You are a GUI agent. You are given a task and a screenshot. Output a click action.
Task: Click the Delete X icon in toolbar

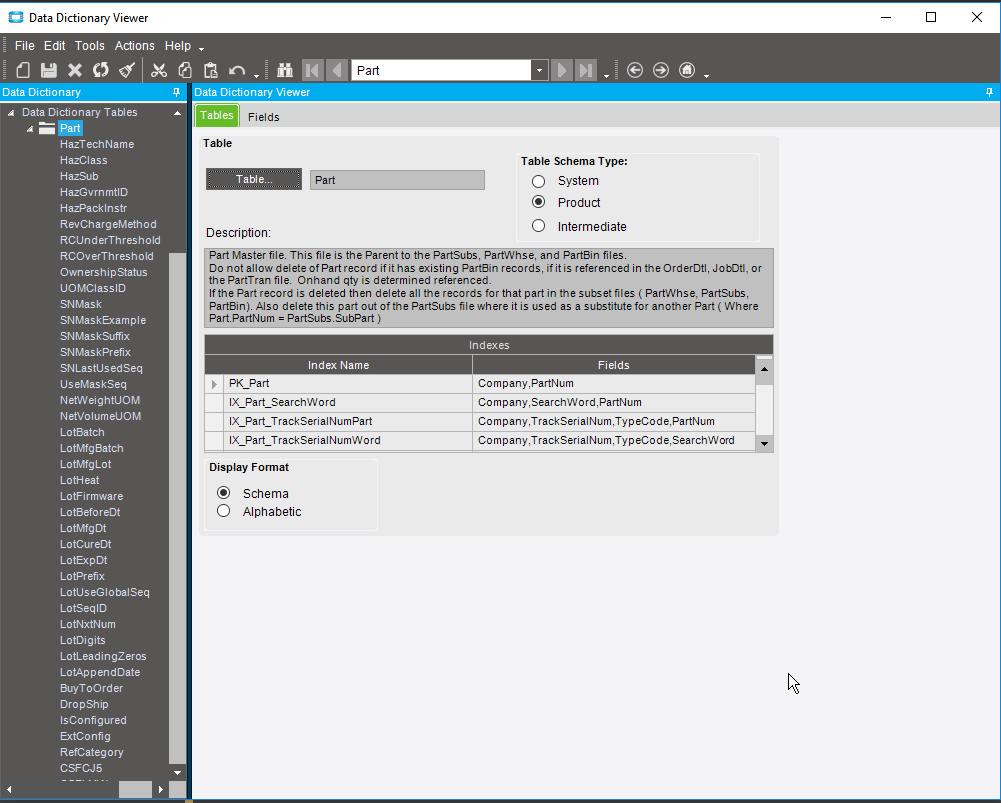[75, 70]
